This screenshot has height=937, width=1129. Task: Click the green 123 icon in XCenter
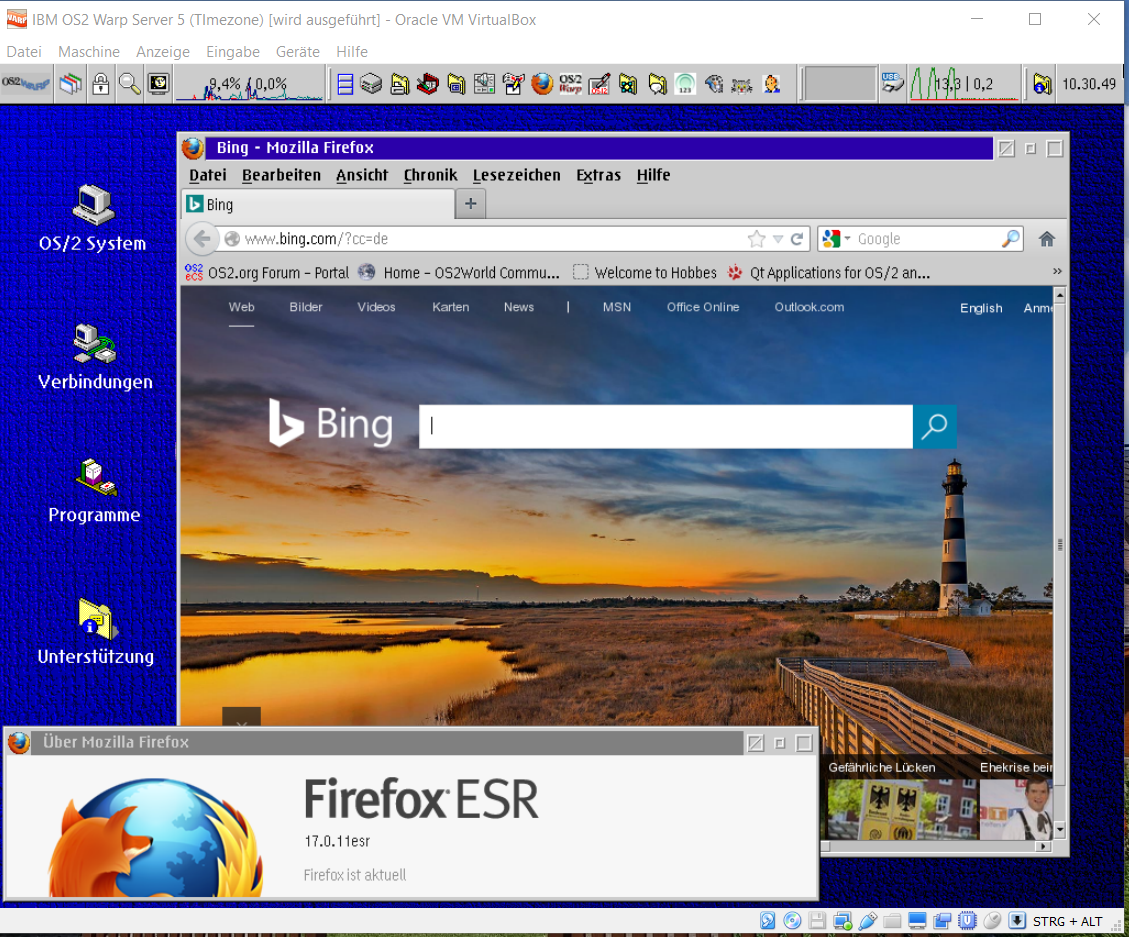click(685, 84)
